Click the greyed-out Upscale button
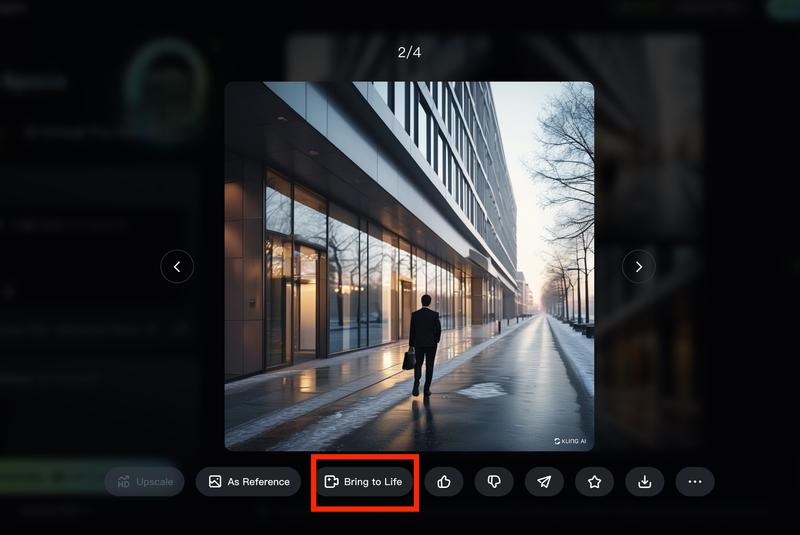The image size is (800, 535). [x=144, y=482]
